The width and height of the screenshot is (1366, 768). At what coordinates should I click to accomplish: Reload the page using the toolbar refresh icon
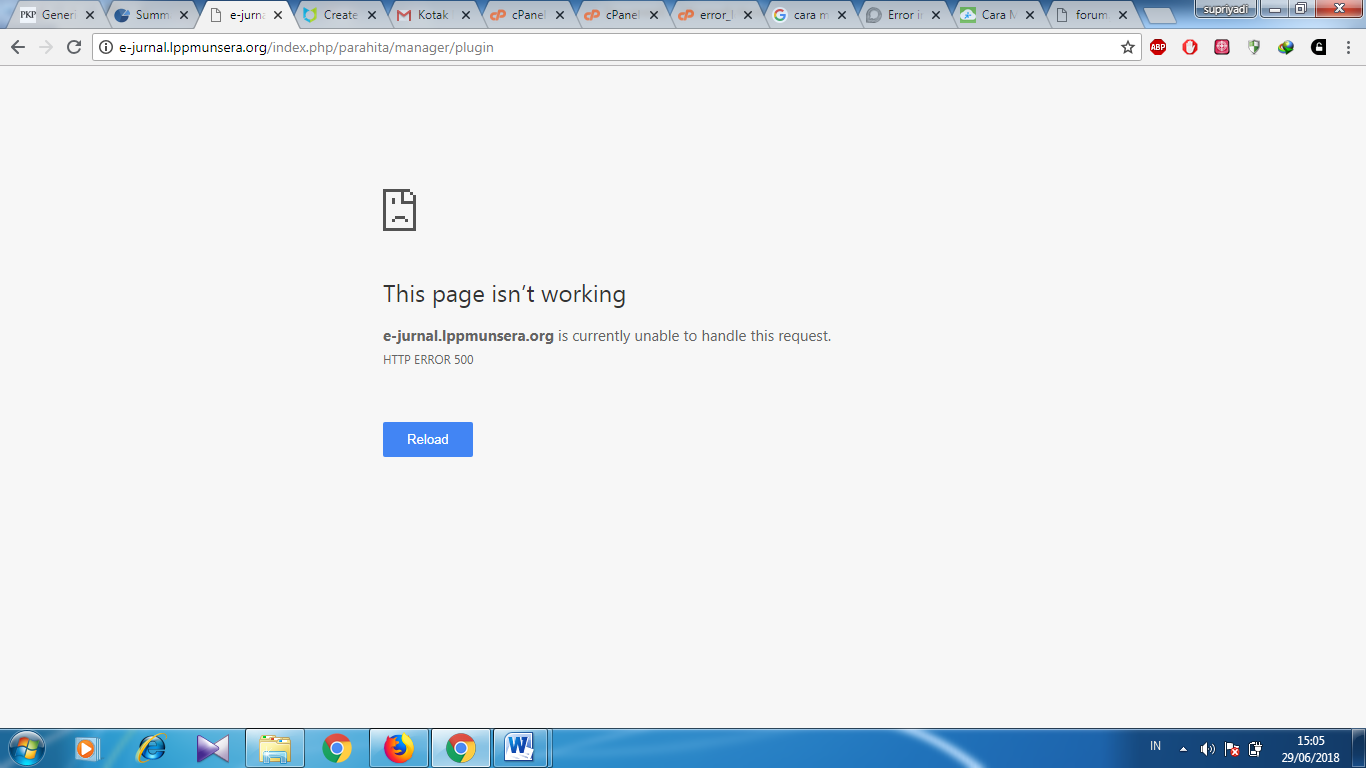[x=73, y=47]
